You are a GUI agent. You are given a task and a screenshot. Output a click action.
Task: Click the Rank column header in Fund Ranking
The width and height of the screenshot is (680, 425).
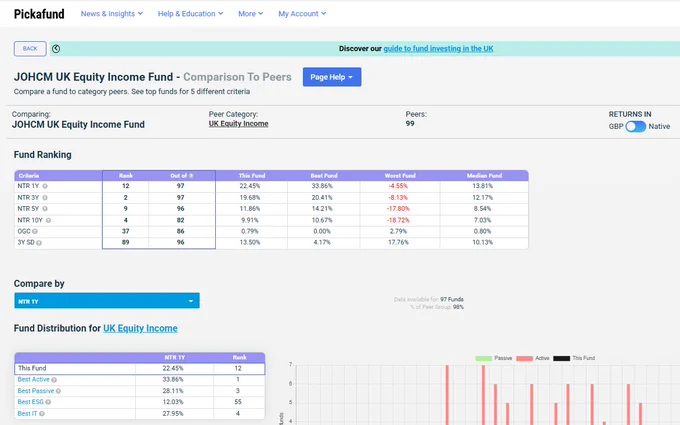pos(126,176)
